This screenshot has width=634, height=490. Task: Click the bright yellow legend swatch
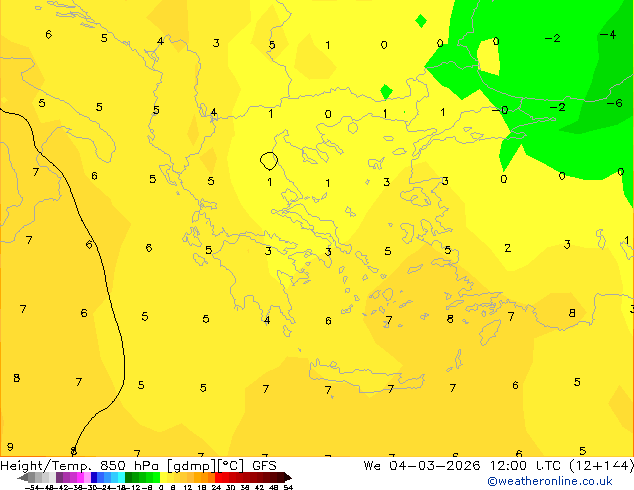[163, 477]
